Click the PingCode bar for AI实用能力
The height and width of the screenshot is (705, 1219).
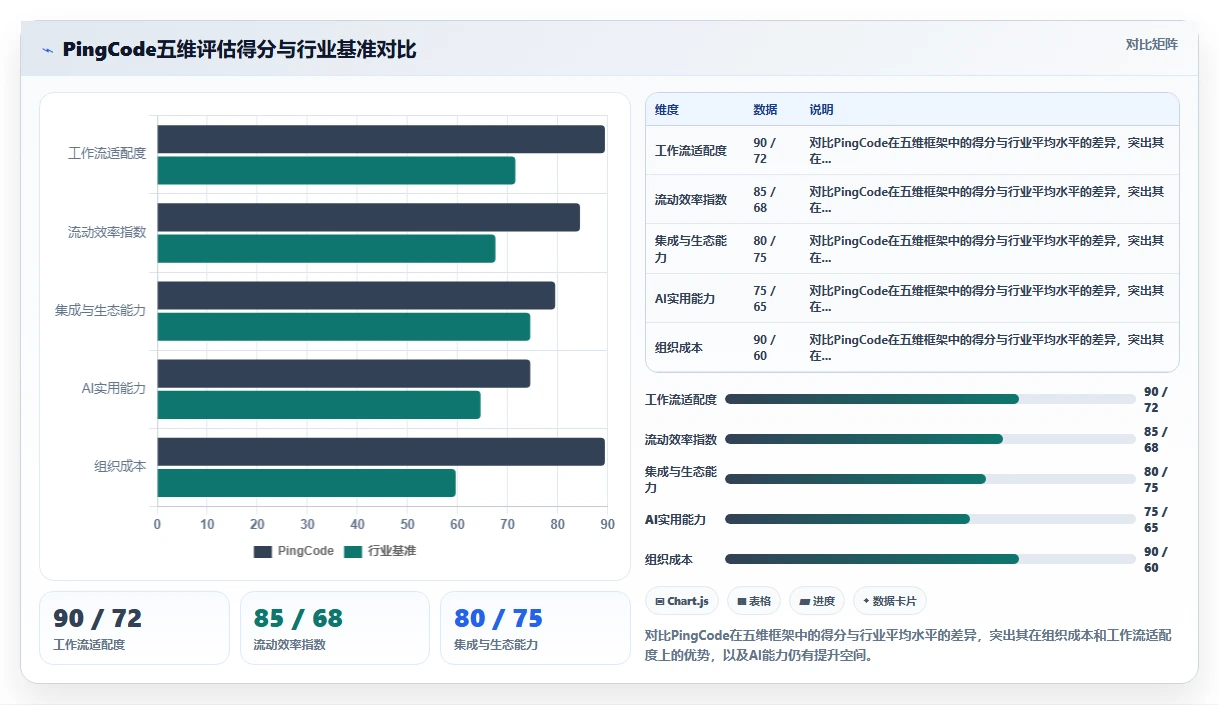pos(343,373)
